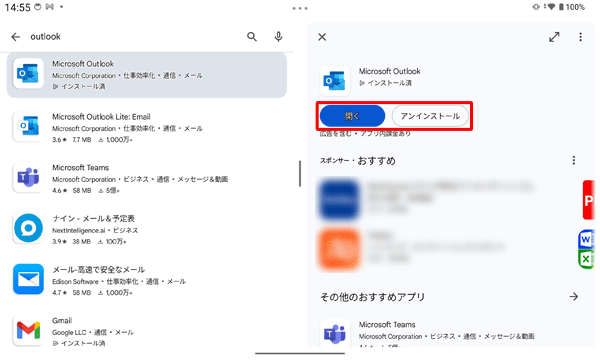Select the Gmail title text
Screen dimensions: 600x360
coord(62,321)
